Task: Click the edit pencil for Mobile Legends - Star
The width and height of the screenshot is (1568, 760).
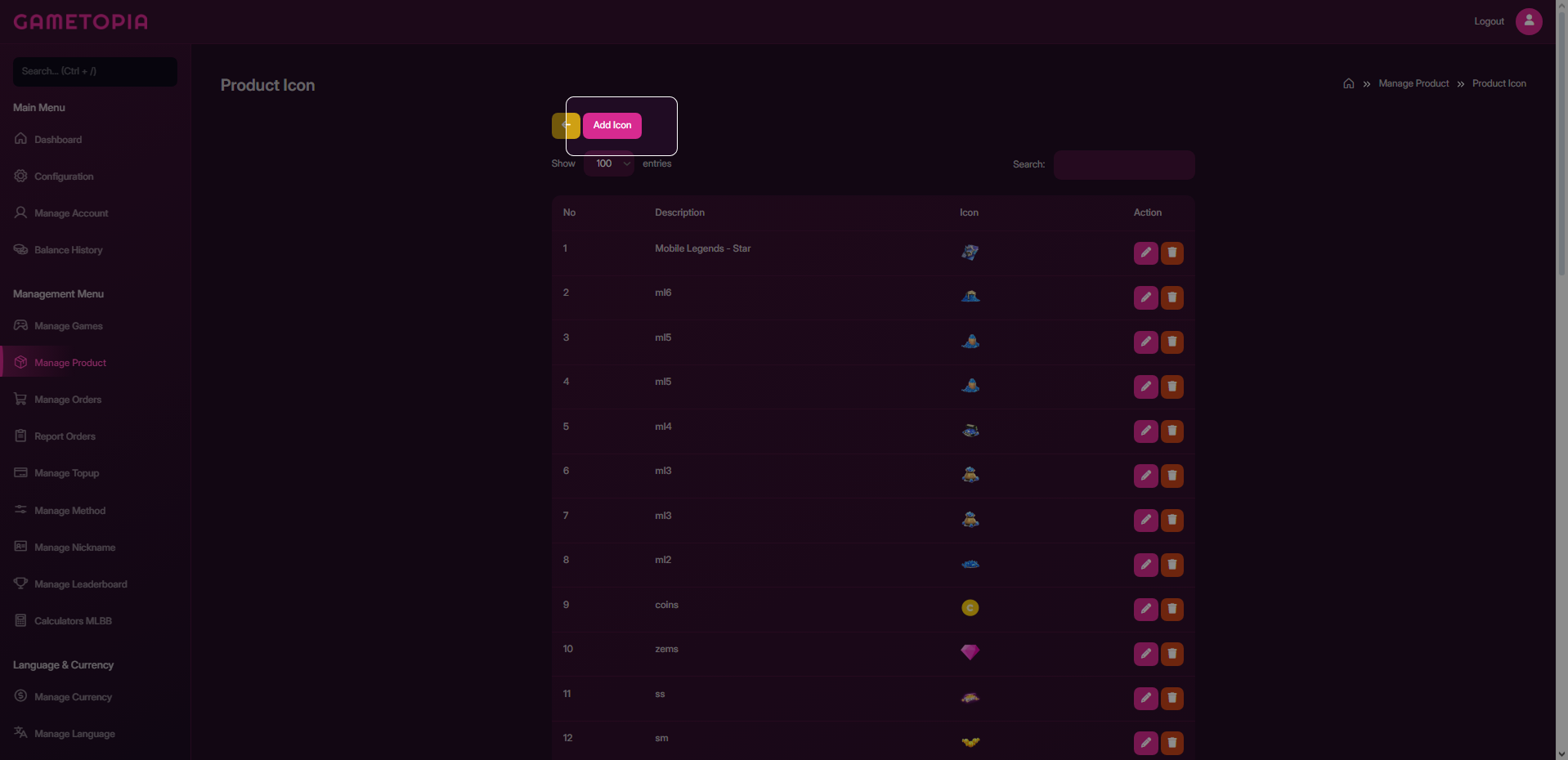Action: pyautogui.click(x=1145, y=253)
